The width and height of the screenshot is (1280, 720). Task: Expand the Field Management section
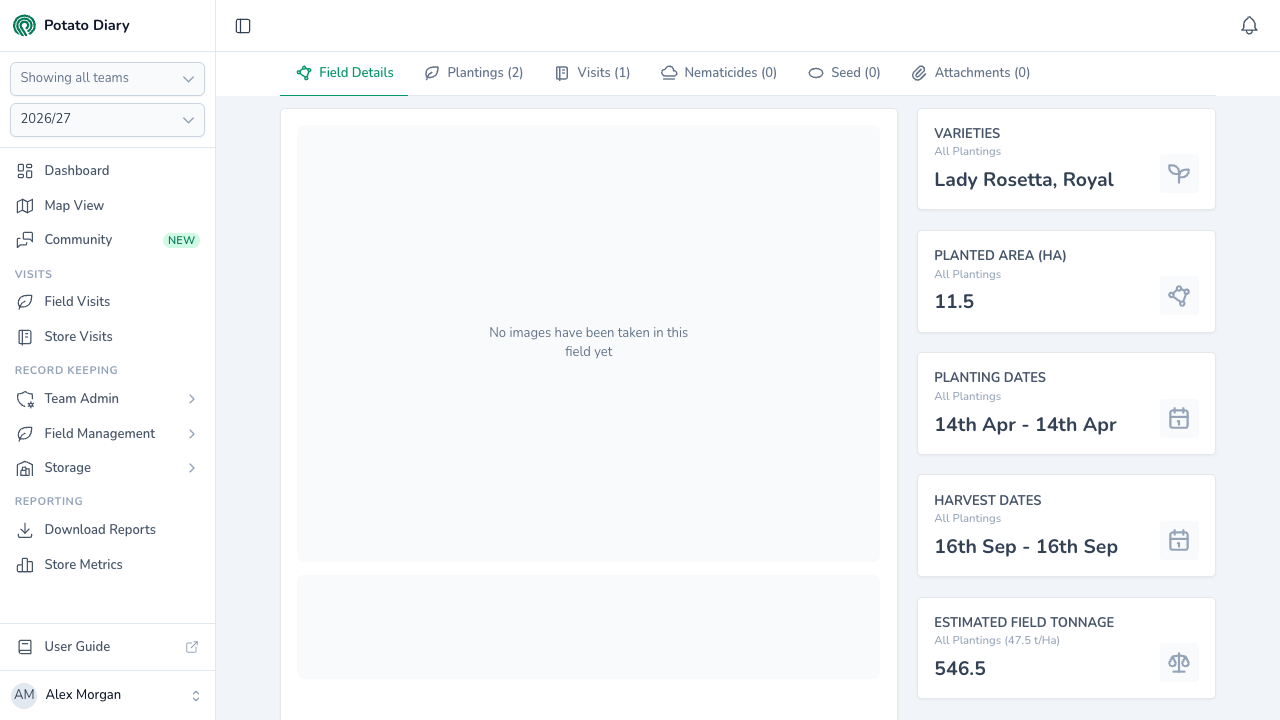(107, 434)
